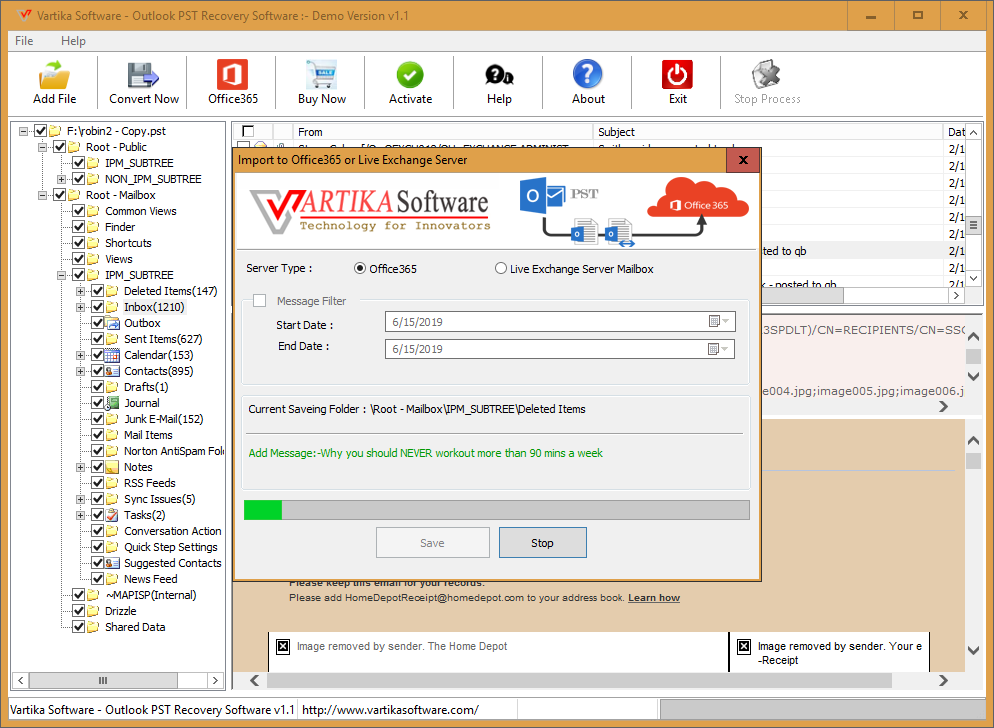Toggle select-all checkbox in message list header
This screenshot has width=994, height=728.
point(248,131)
